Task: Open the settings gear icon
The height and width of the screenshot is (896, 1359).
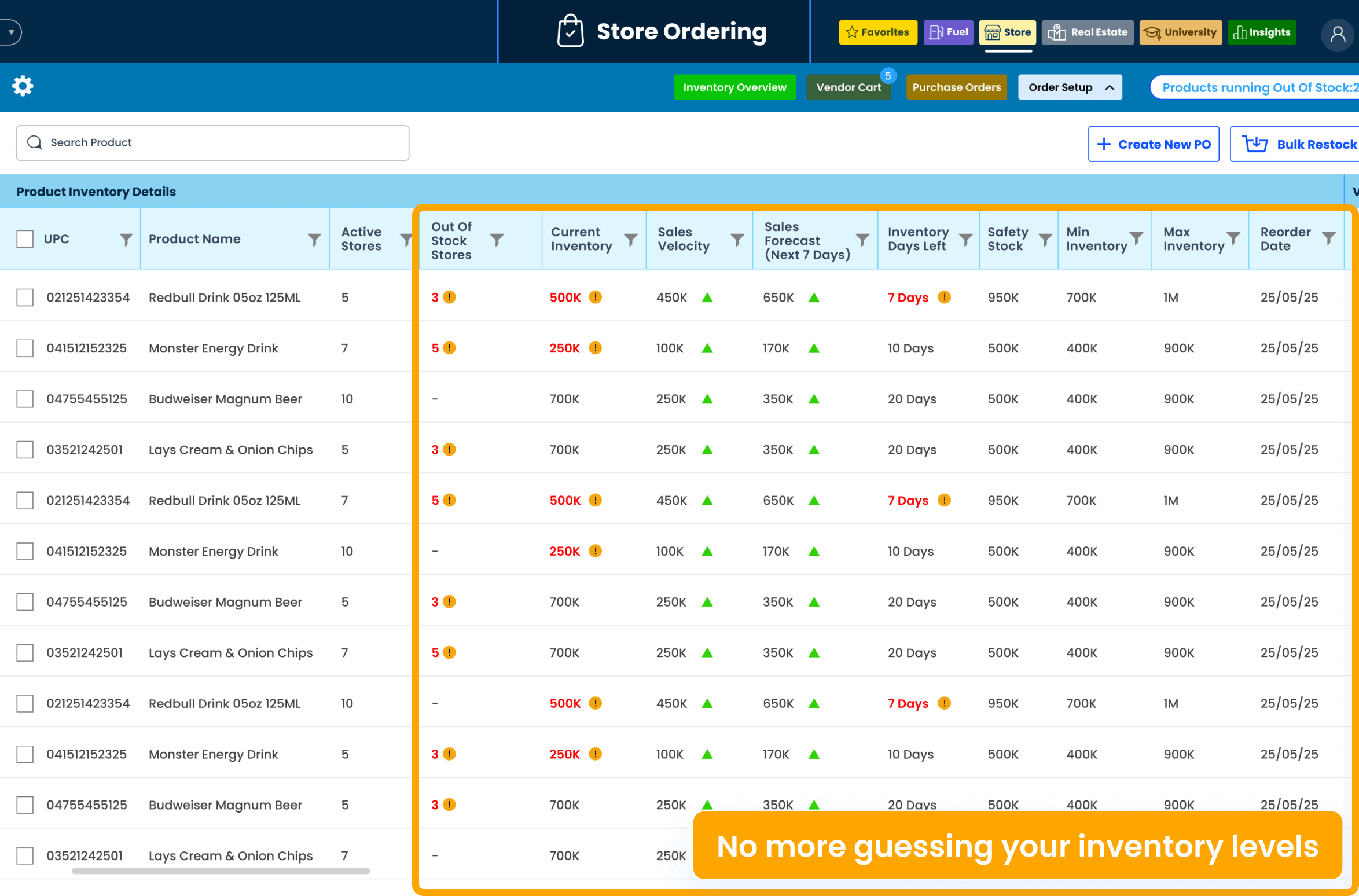Action: pos(23,86)
